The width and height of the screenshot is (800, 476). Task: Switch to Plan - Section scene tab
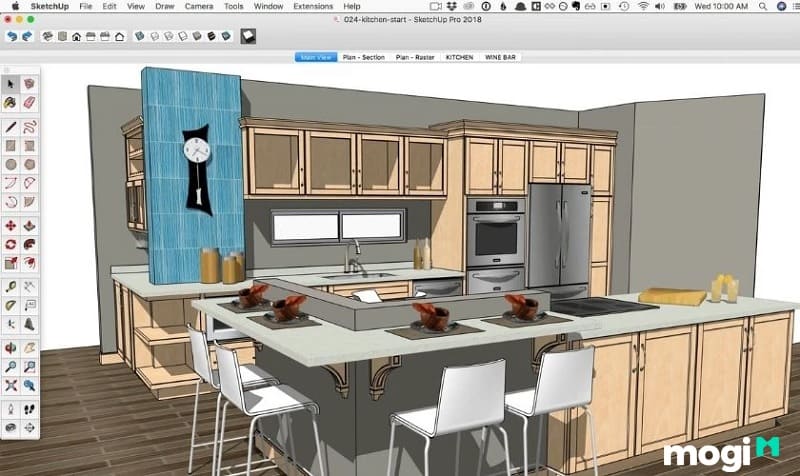coord(364,57)
